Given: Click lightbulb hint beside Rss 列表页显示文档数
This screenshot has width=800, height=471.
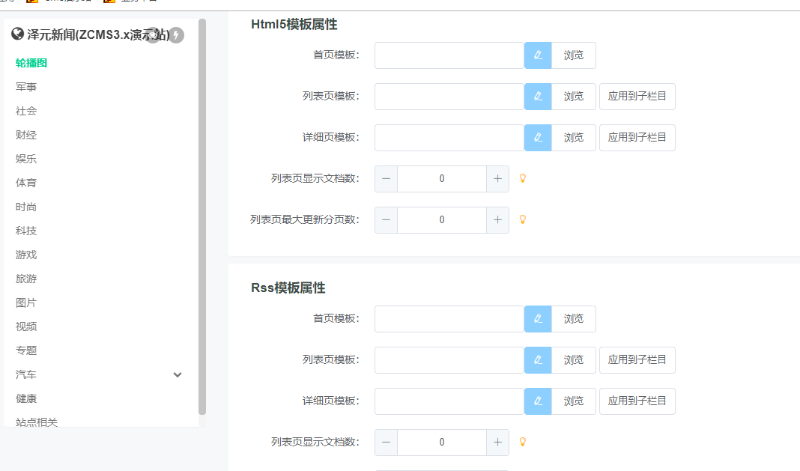Looking at the screenshot, I should tap(522, 442).
